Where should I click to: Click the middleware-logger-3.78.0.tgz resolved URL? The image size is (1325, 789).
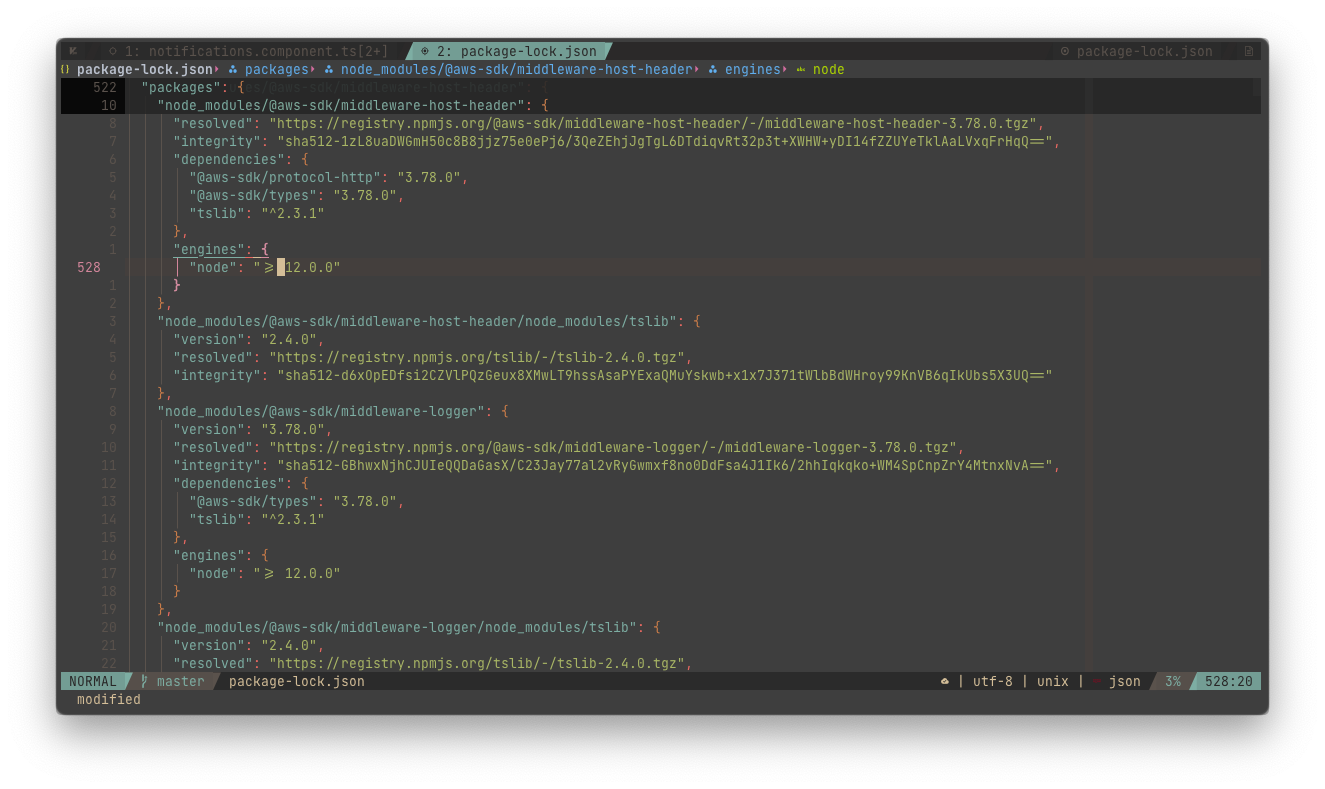point(612,447)
